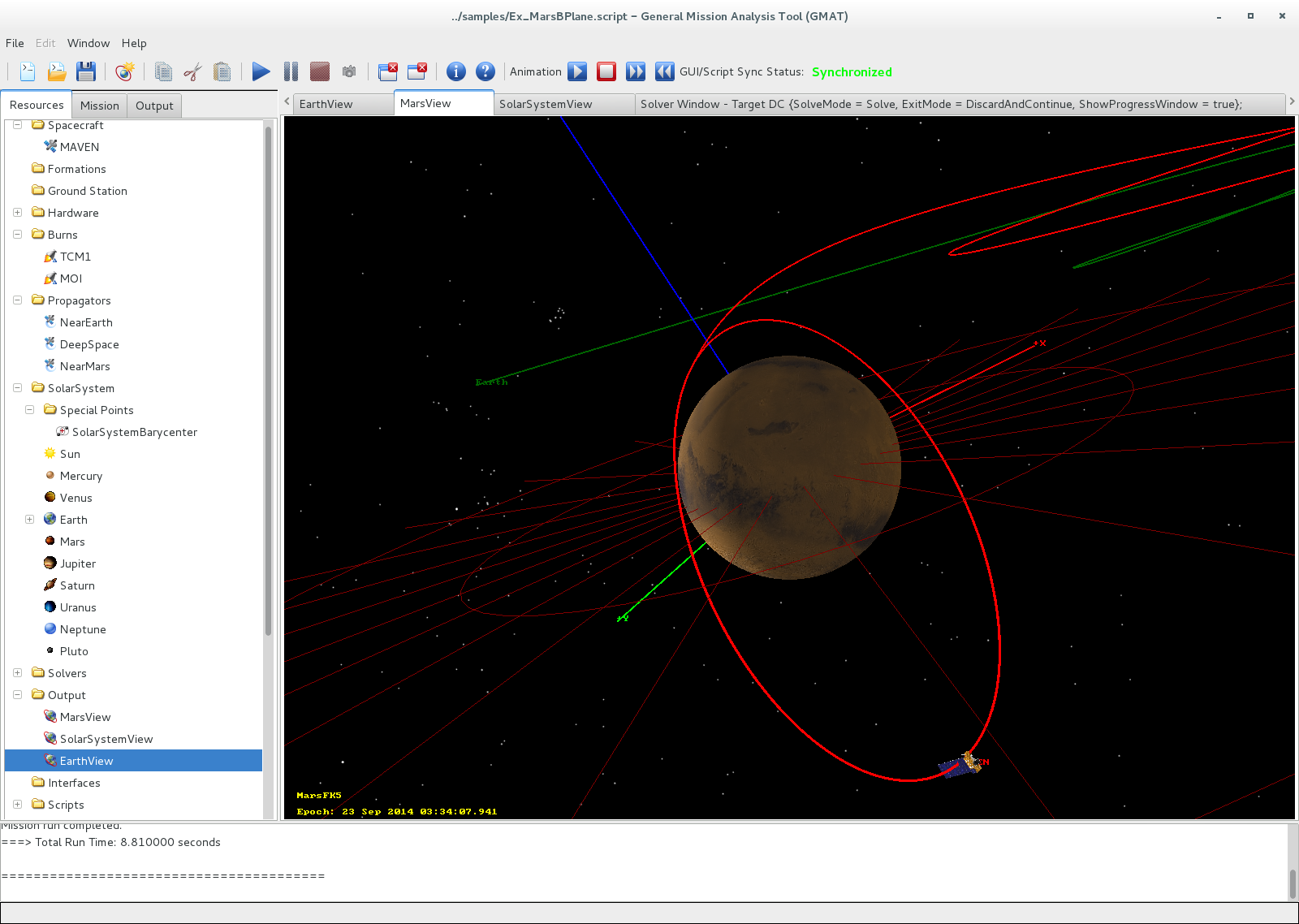Select Saturn in resource tree

[77, 585]
